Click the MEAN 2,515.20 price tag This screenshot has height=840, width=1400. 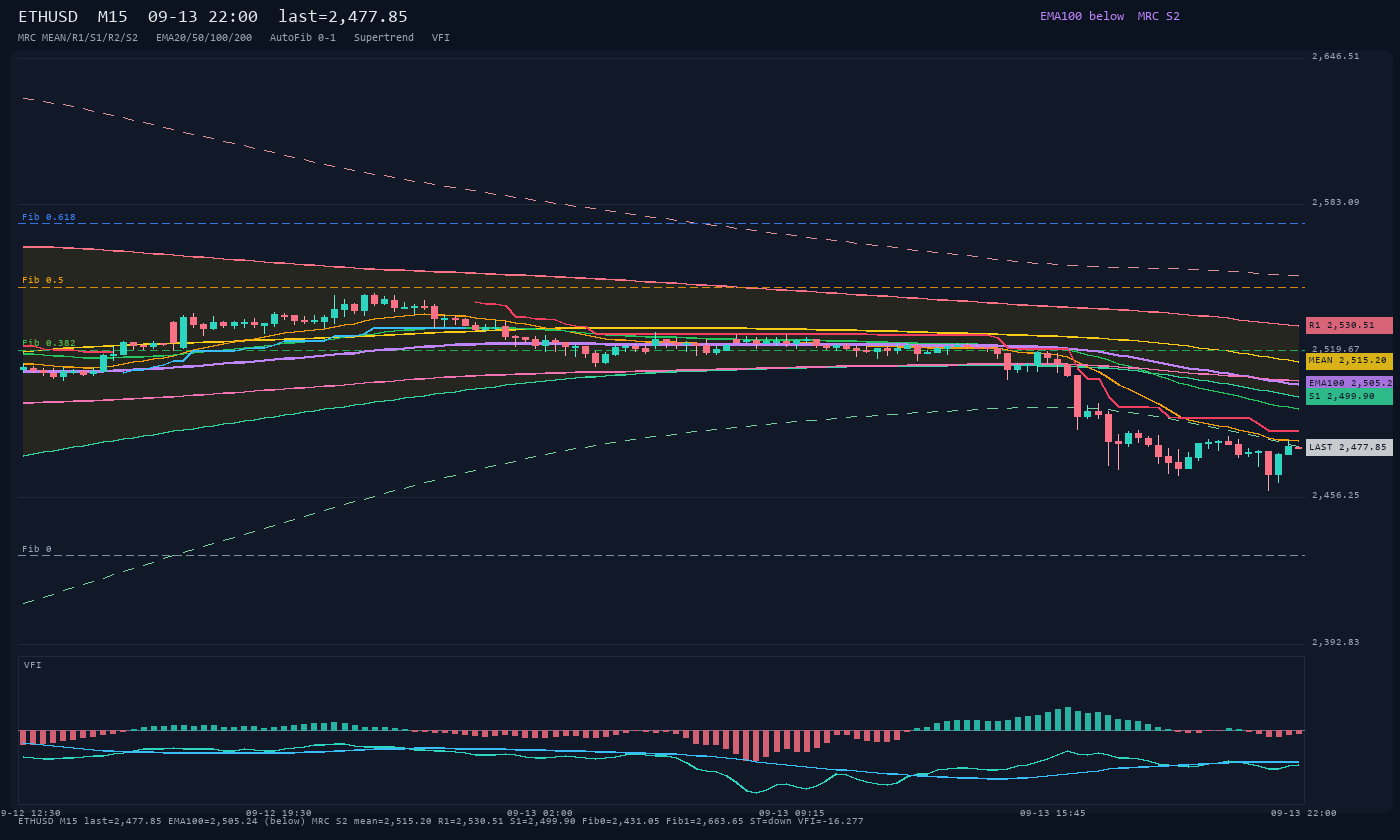pyautogui.click(x=1349, y=361)
